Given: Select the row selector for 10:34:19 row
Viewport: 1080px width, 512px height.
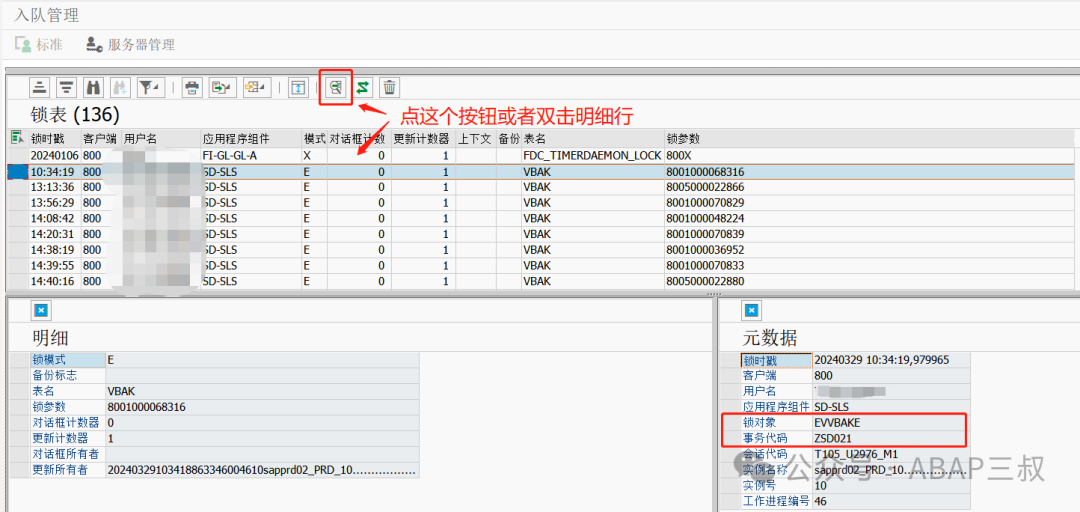Looking at the screenshot, I should click(x=17, y=172).
